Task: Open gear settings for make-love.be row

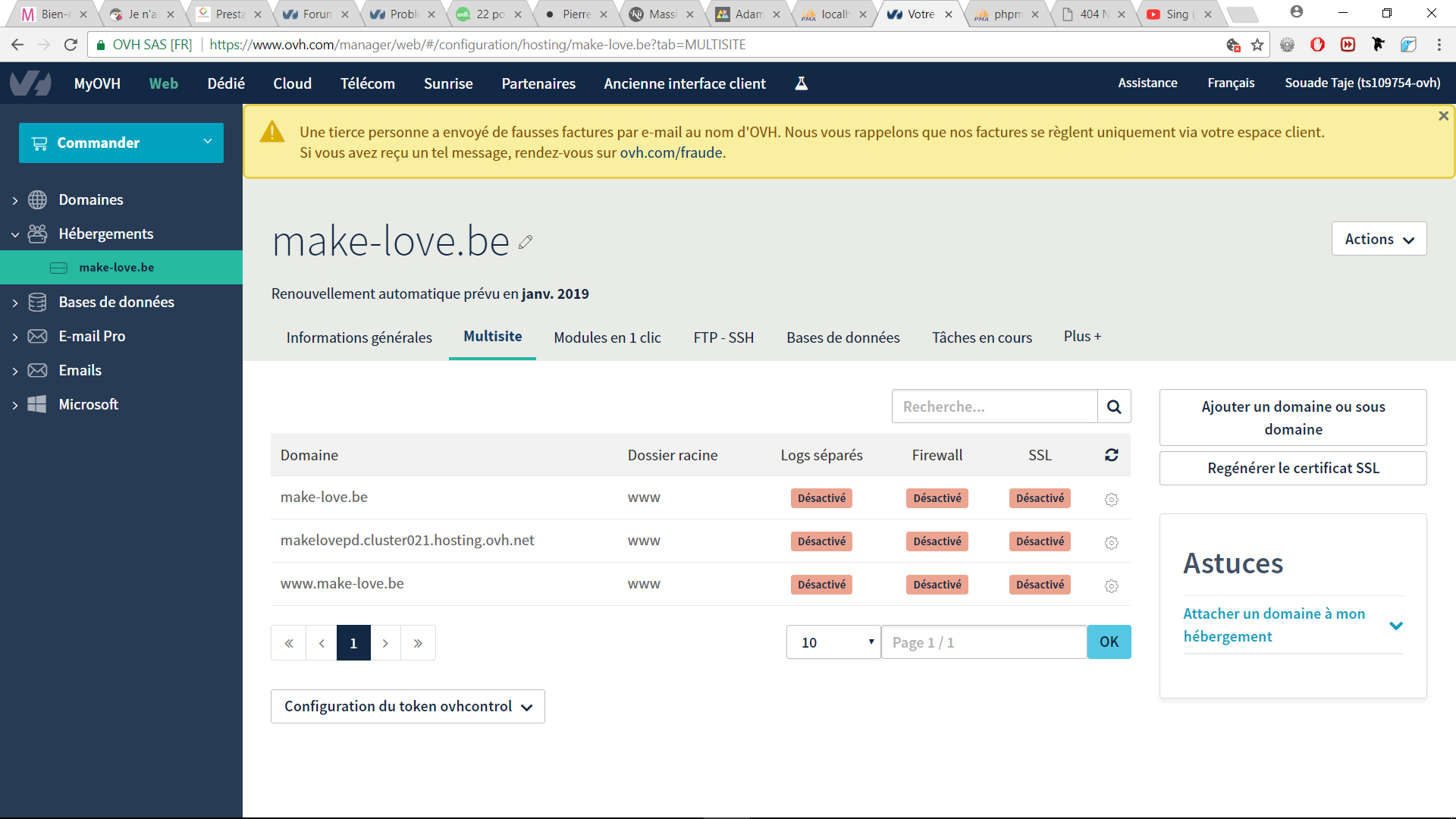Action: (x=1111, y=499)
